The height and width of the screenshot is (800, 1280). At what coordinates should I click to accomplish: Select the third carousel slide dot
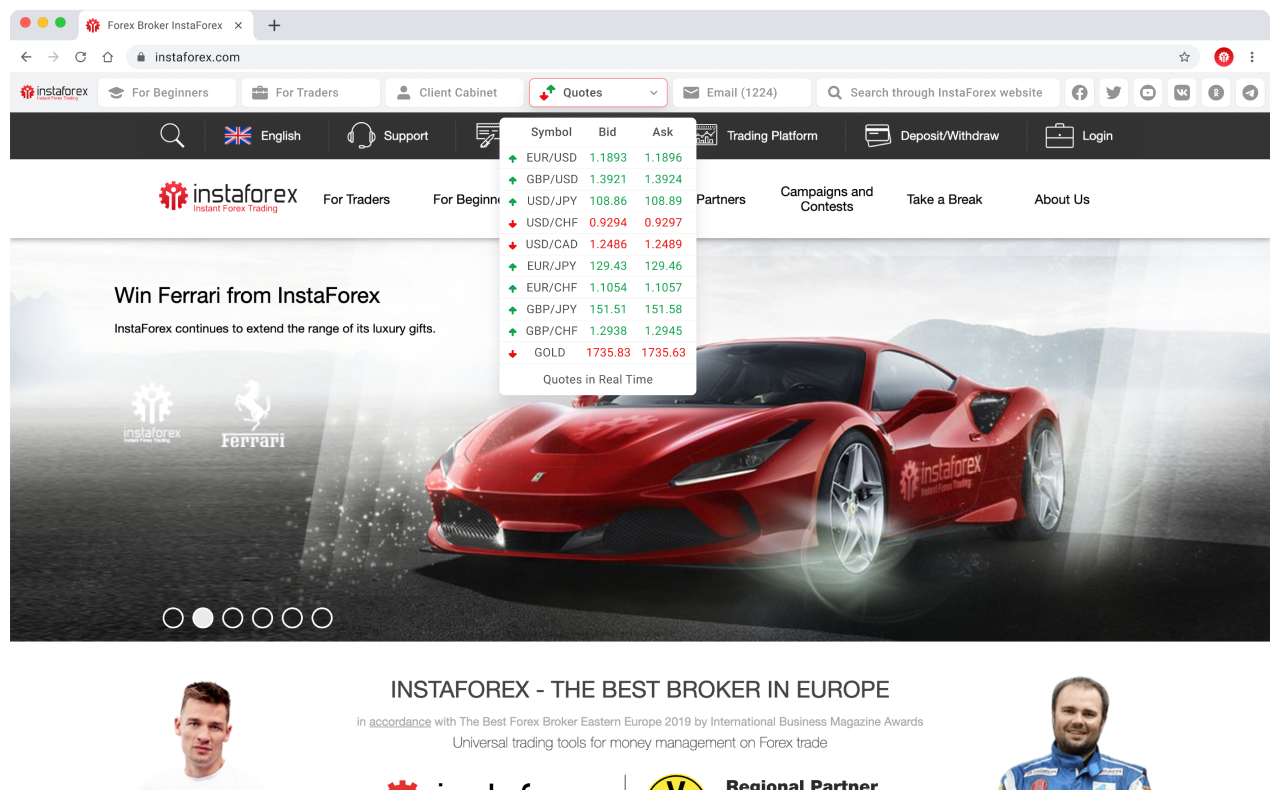pyautogui.click(x=233, y=618)
